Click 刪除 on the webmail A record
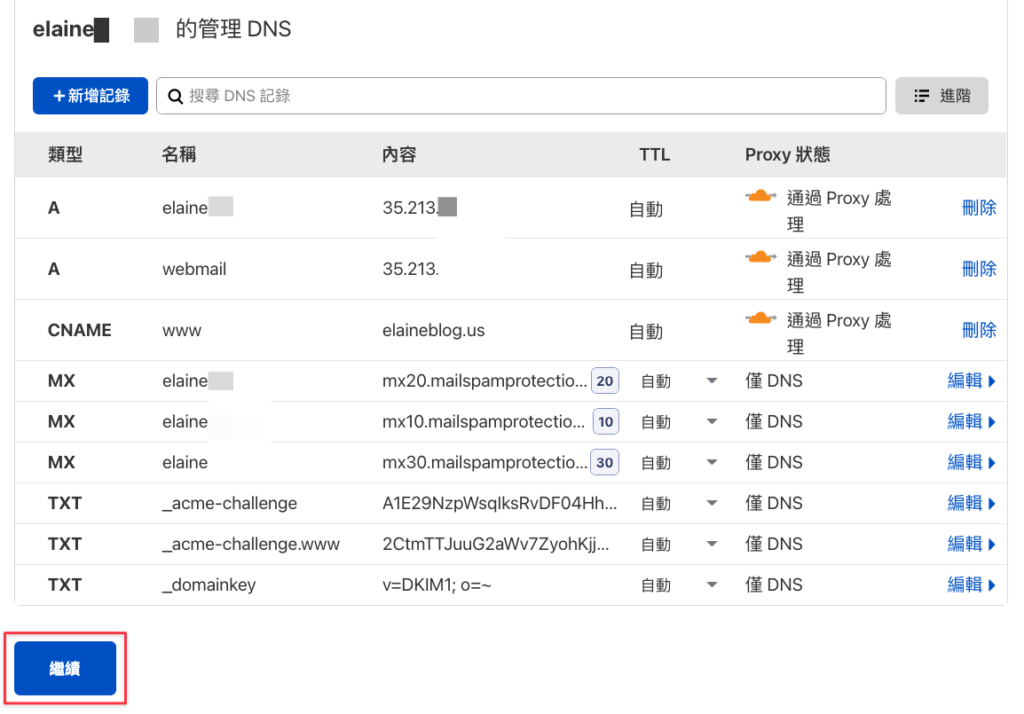The width and height of the screenshot is (1024, 714). pyautogui.click(x=979, y=268)
